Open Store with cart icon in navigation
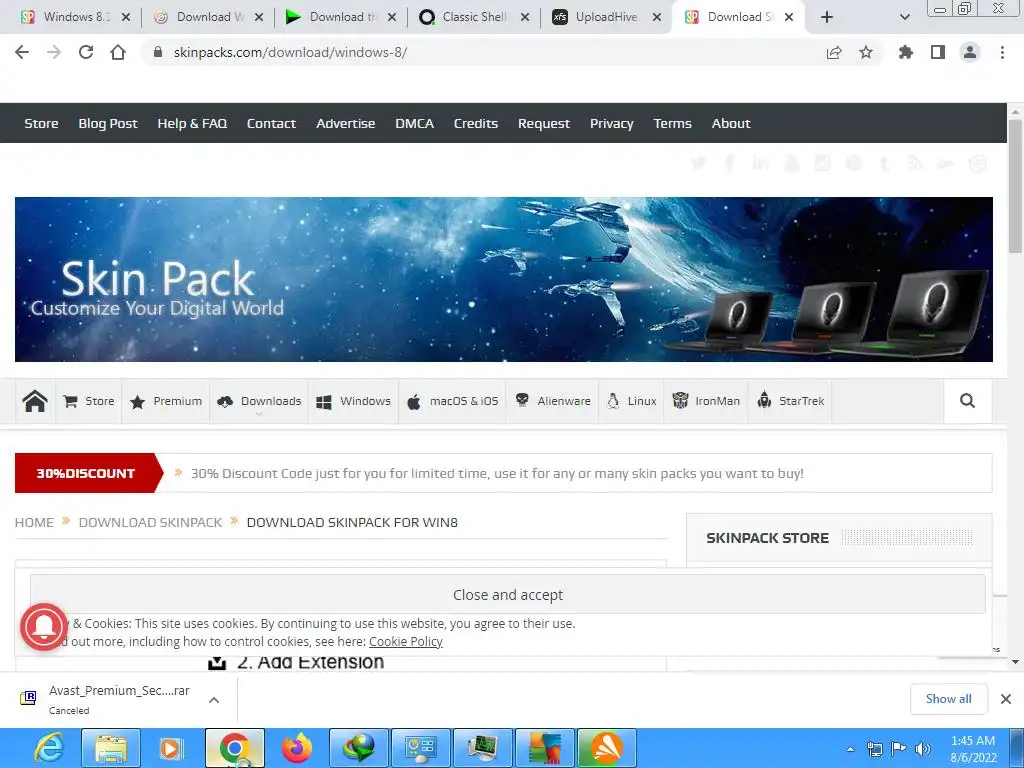This screenshot has width=1024, height=768. click(89, 401)
